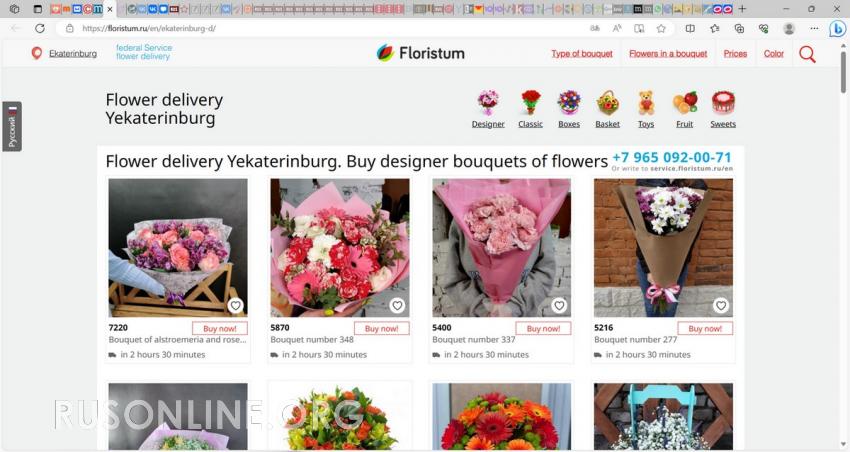Open the Favorites list icon
The height and width of the screenshot is (452, 850).
click(714, 28)
